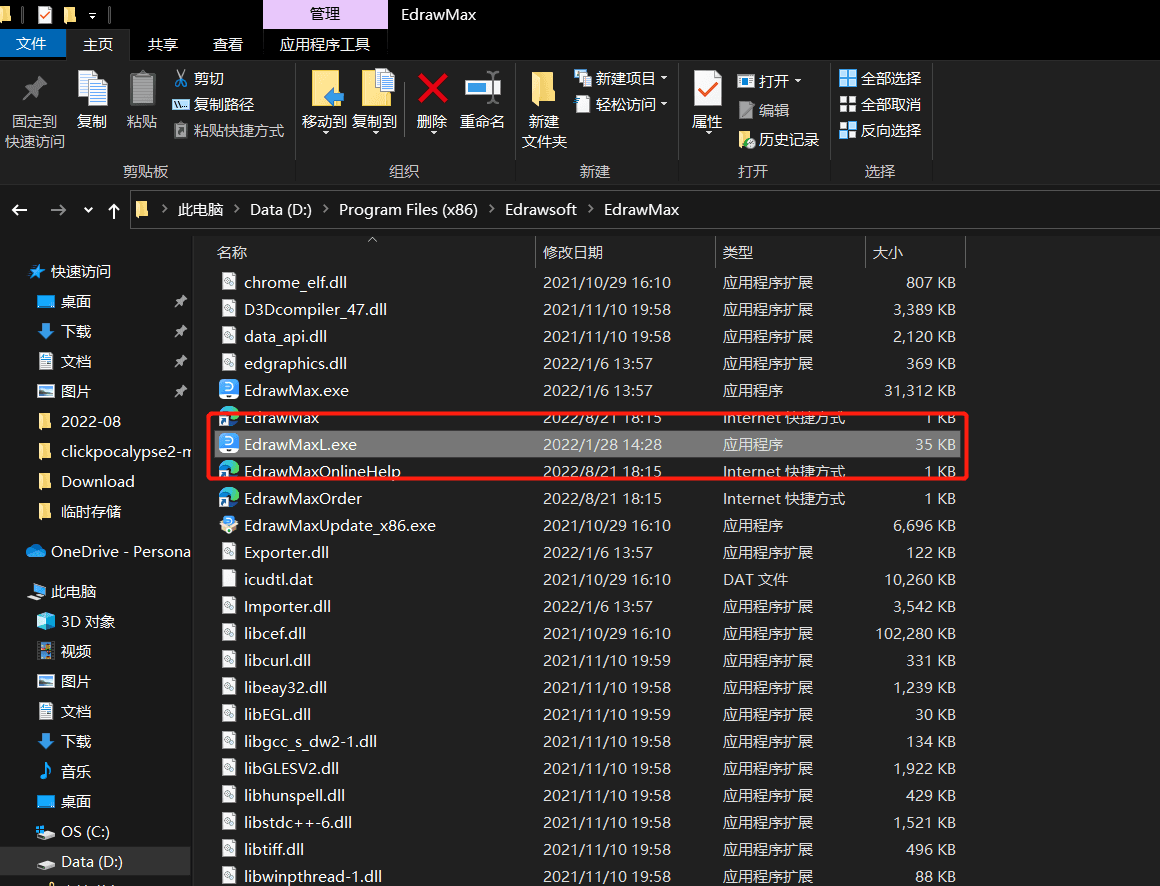The image size is (1160, 886).
Task: Click Select all (全部选择)
Action: pyautogui.click(x=880, y=78)
